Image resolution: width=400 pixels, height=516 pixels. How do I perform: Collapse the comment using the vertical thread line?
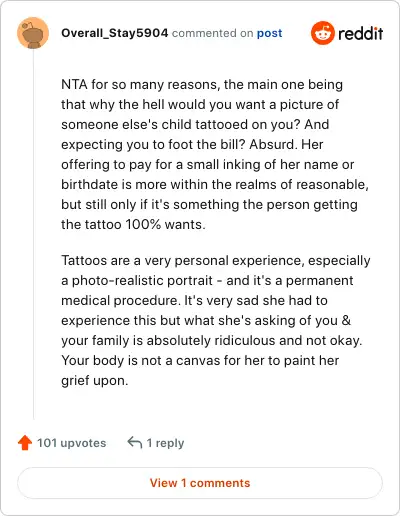pos(34,233)
